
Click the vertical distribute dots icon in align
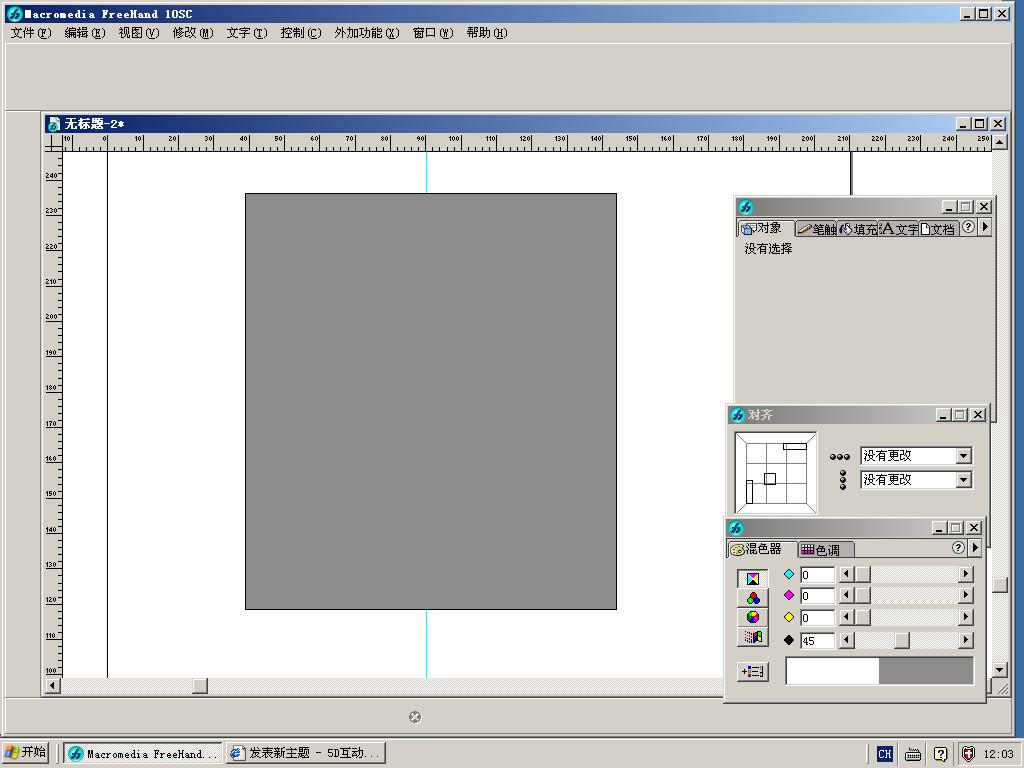[x=843, y=480]
